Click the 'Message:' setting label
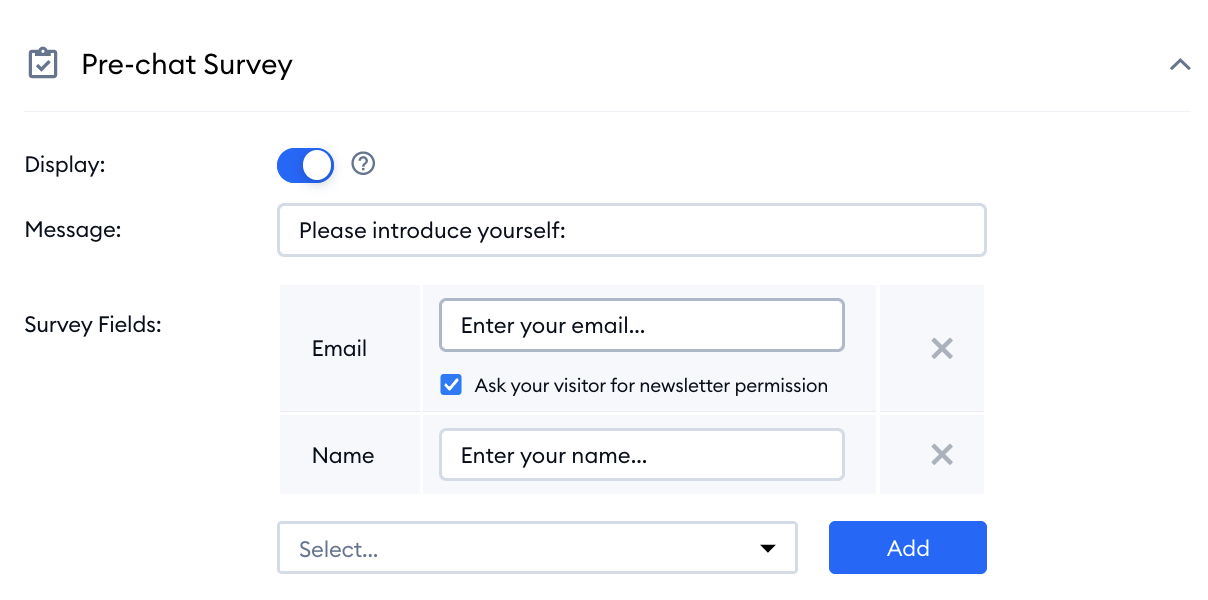The width and height of the screenshot is (1208, 600). (73, 229)
